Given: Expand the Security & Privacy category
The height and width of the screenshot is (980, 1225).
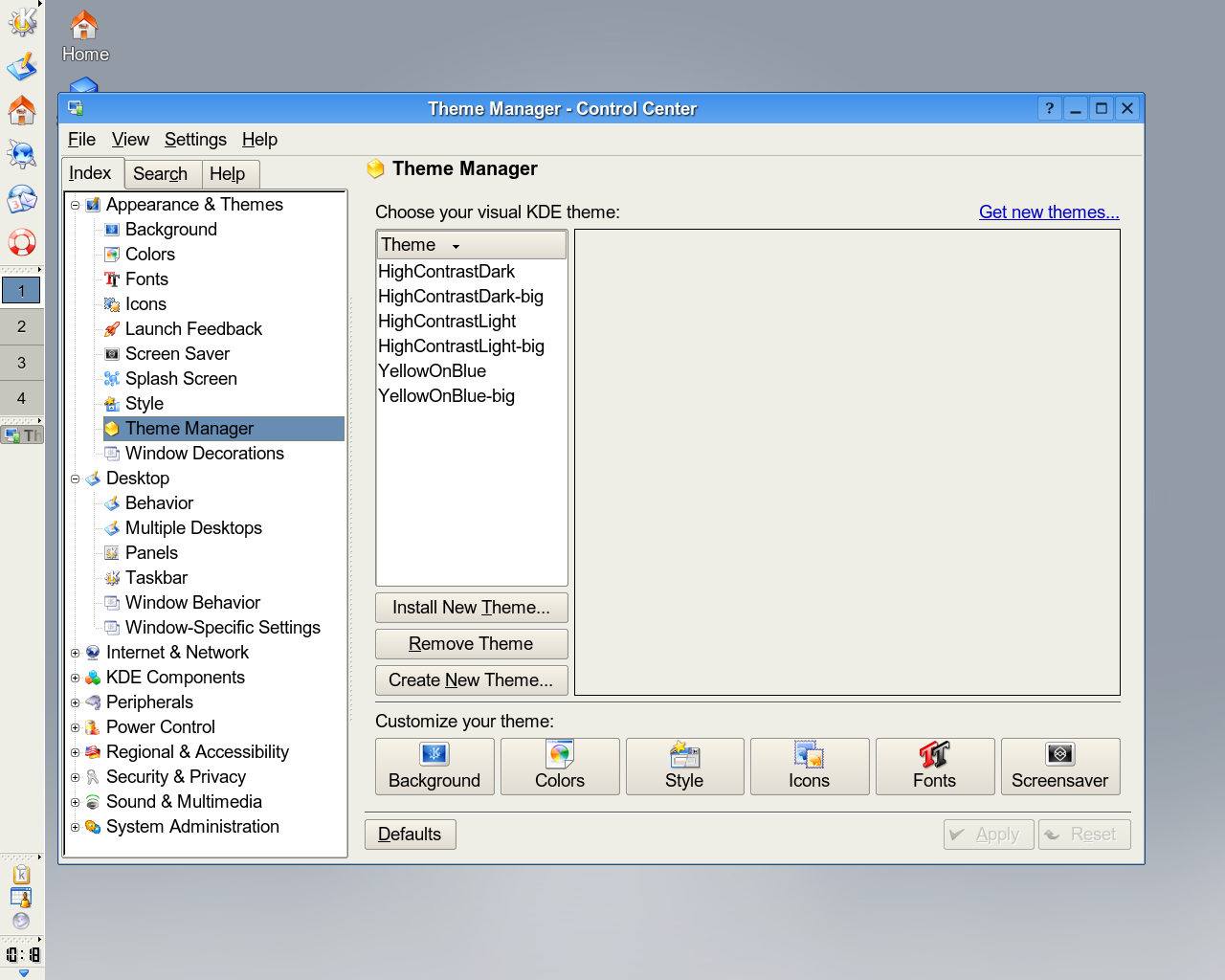Looking at the screenshot, I should click(75, 777).
